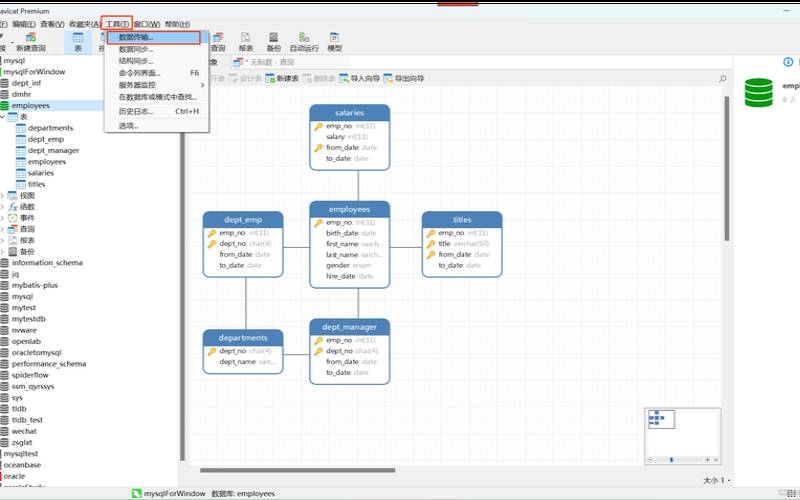This screenshot has width=800, height=500.
Task: Collapse the 表 node in the tree
Action: [x=4, y=117]
